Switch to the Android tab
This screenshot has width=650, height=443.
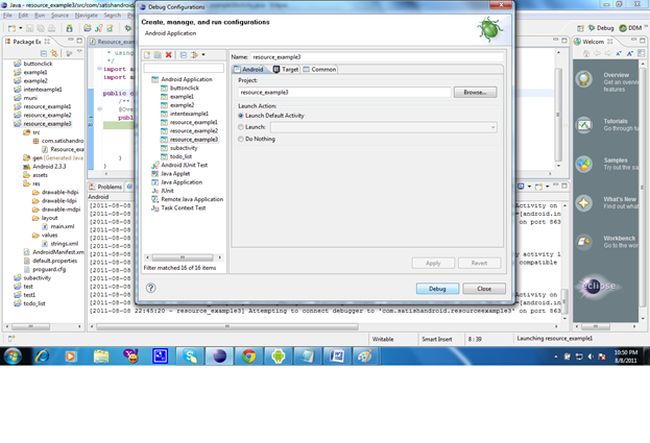[x=249, y=69]
